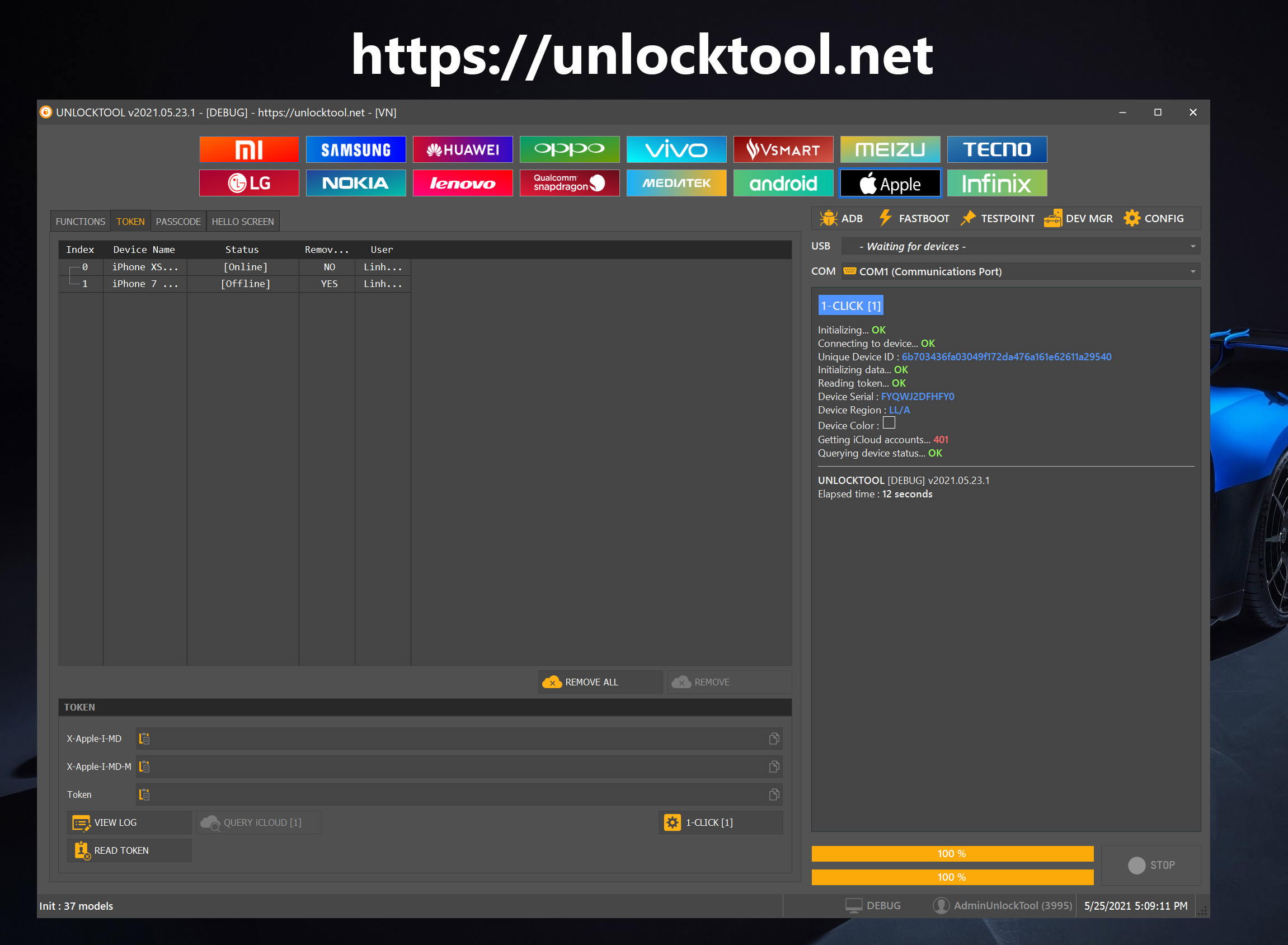The image size is (1288, 945).
Task: Select the iPhone 7 row
Action: tap(234, 284)
